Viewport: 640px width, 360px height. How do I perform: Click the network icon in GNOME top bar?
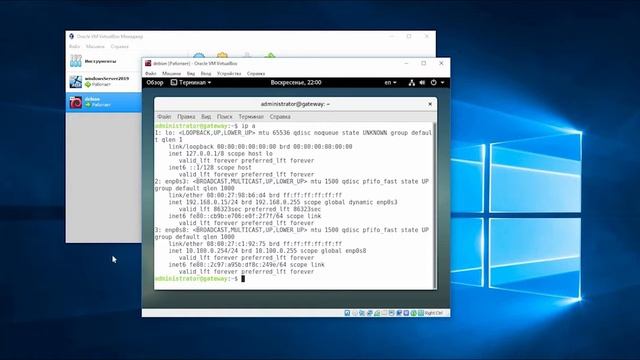pos(411,82)
